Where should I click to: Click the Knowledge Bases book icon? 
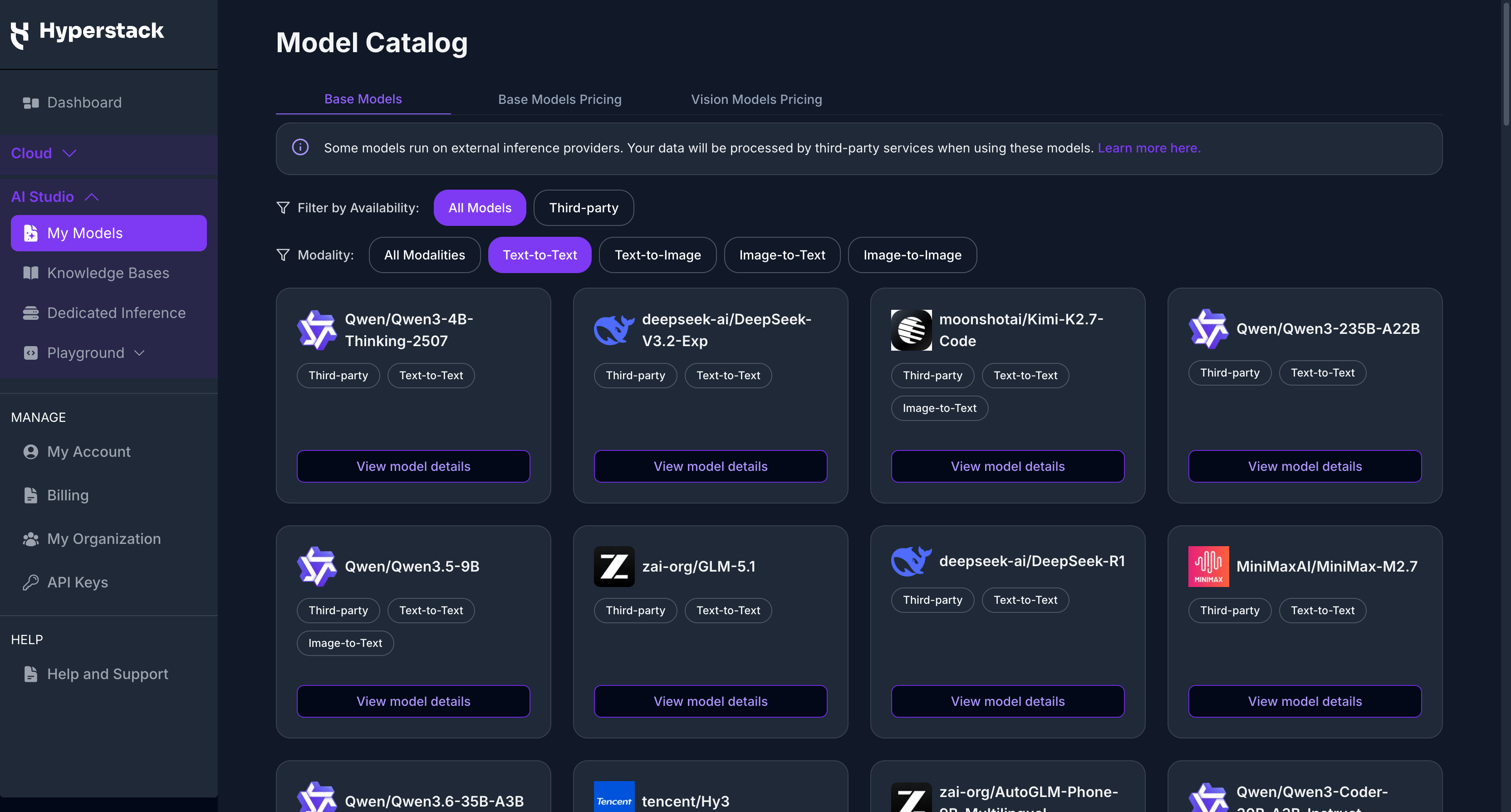pyautogui.click(x=30, y=273)
